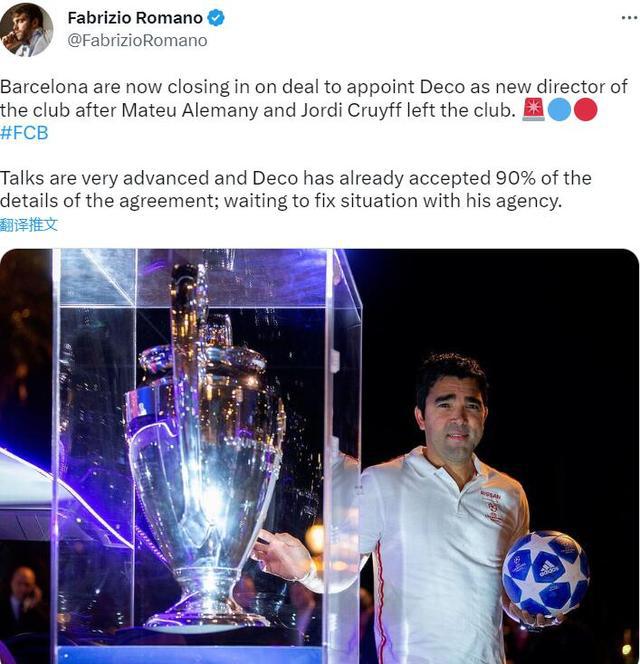Click the Fabrizio Romano display name
This screenshot has width=640, height=664.
(135, 18)
